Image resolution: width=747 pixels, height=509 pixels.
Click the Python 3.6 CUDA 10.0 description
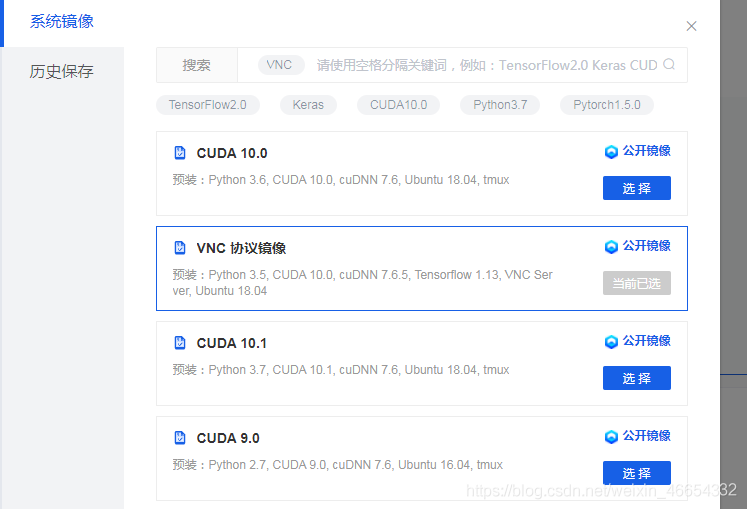point(341,180)
